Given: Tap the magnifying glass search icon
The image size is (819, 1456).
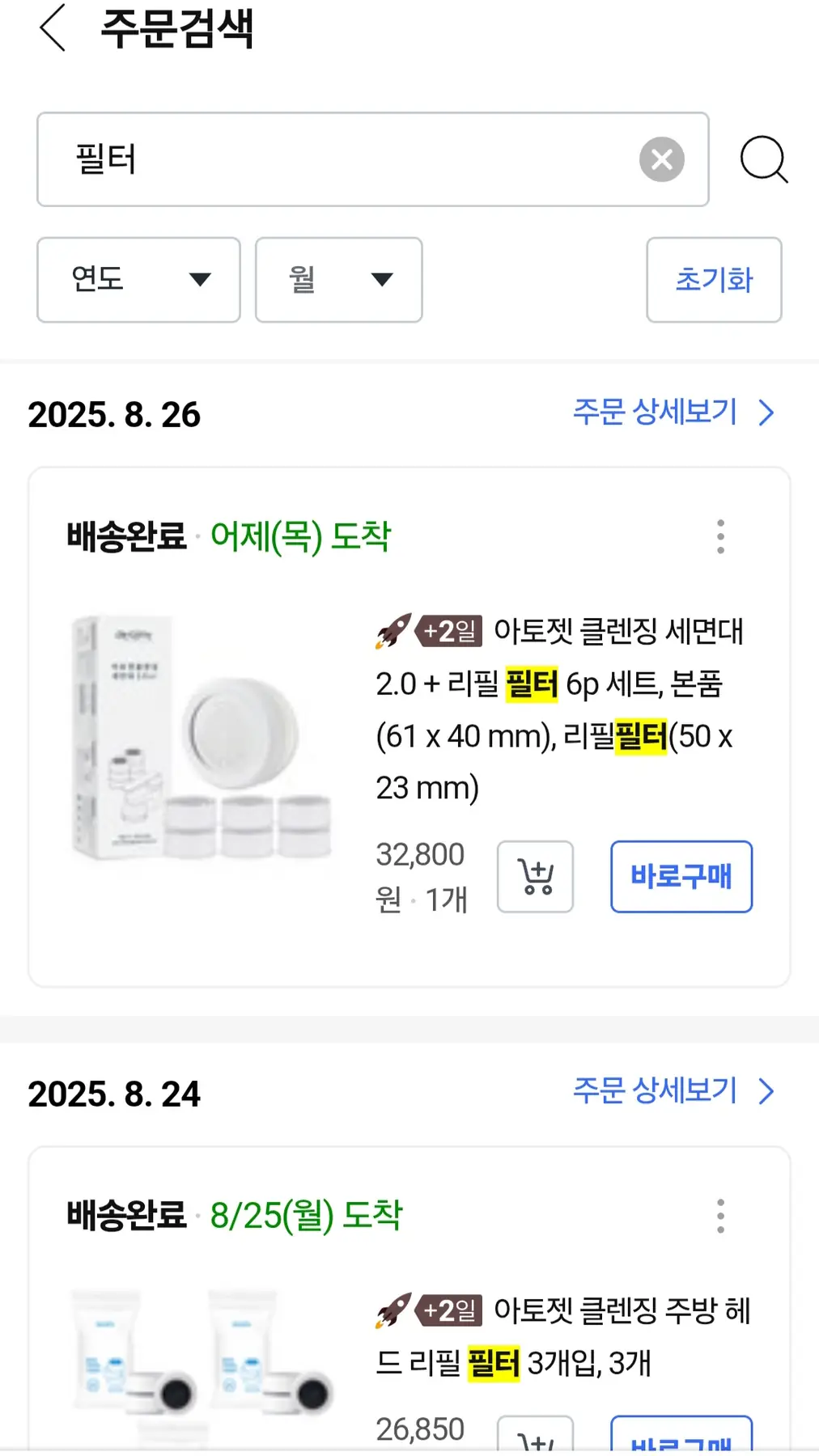Looking at the screenshot, I should pos(763,159).
